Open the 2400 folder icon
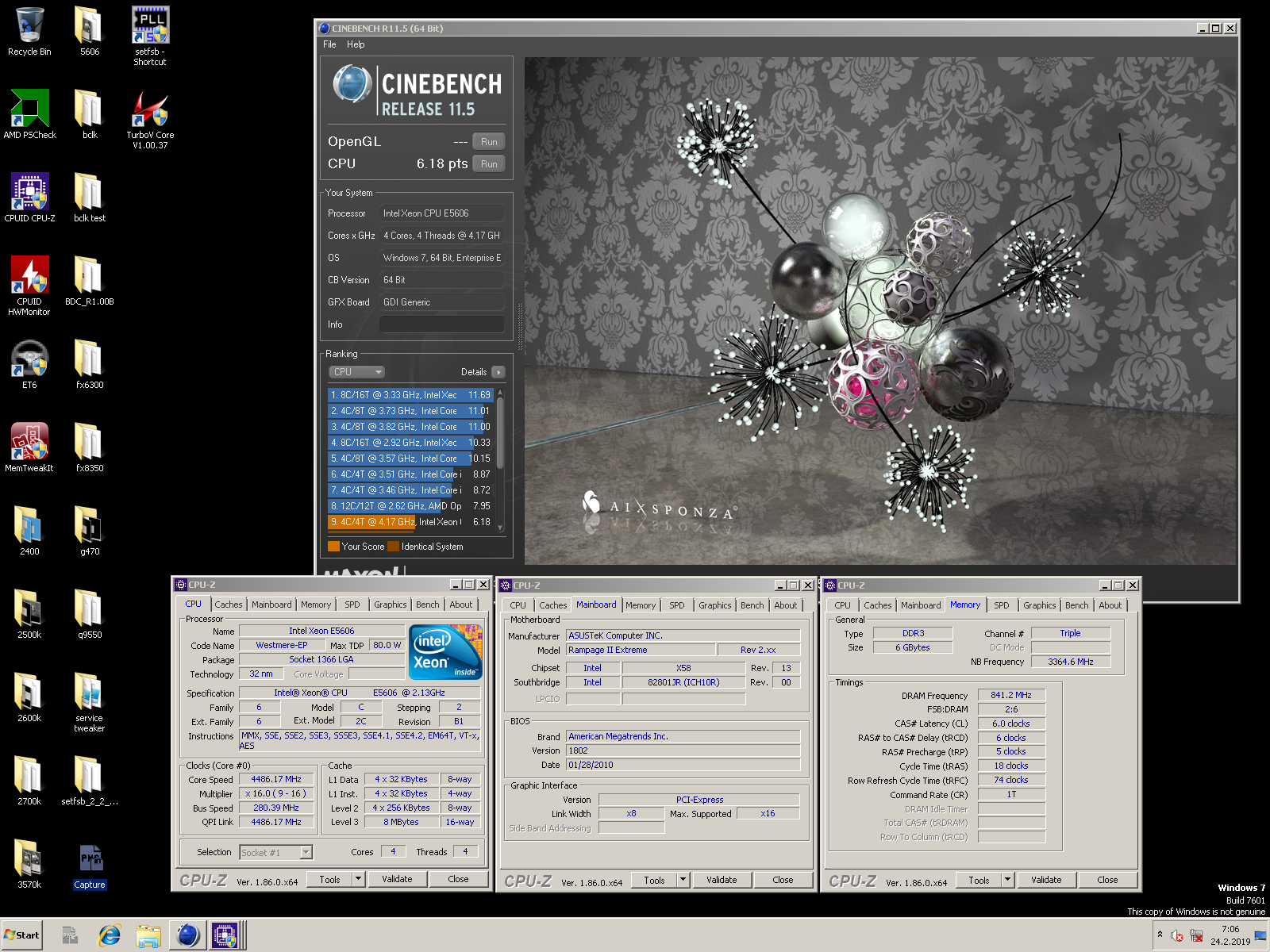The width and height of the screenshot is (1270, 952). pos(29,531)
